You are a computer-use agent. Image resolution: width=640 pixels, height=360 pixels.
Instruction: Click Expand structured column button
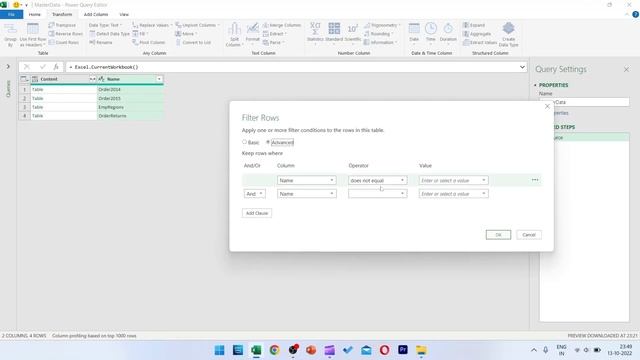[x=474, y=25]
